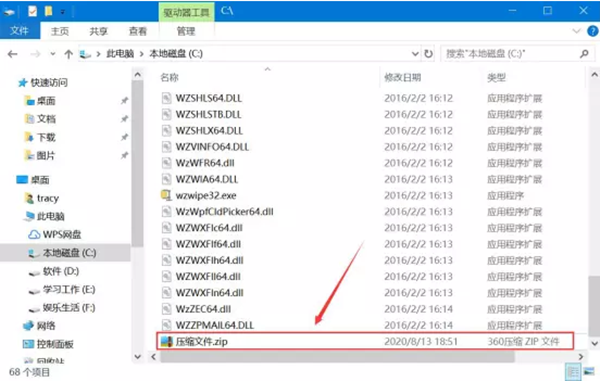Screen dimensions: 600x381
Task: Switch to the 主页 ribbon tab
Action: click(60, 31)
